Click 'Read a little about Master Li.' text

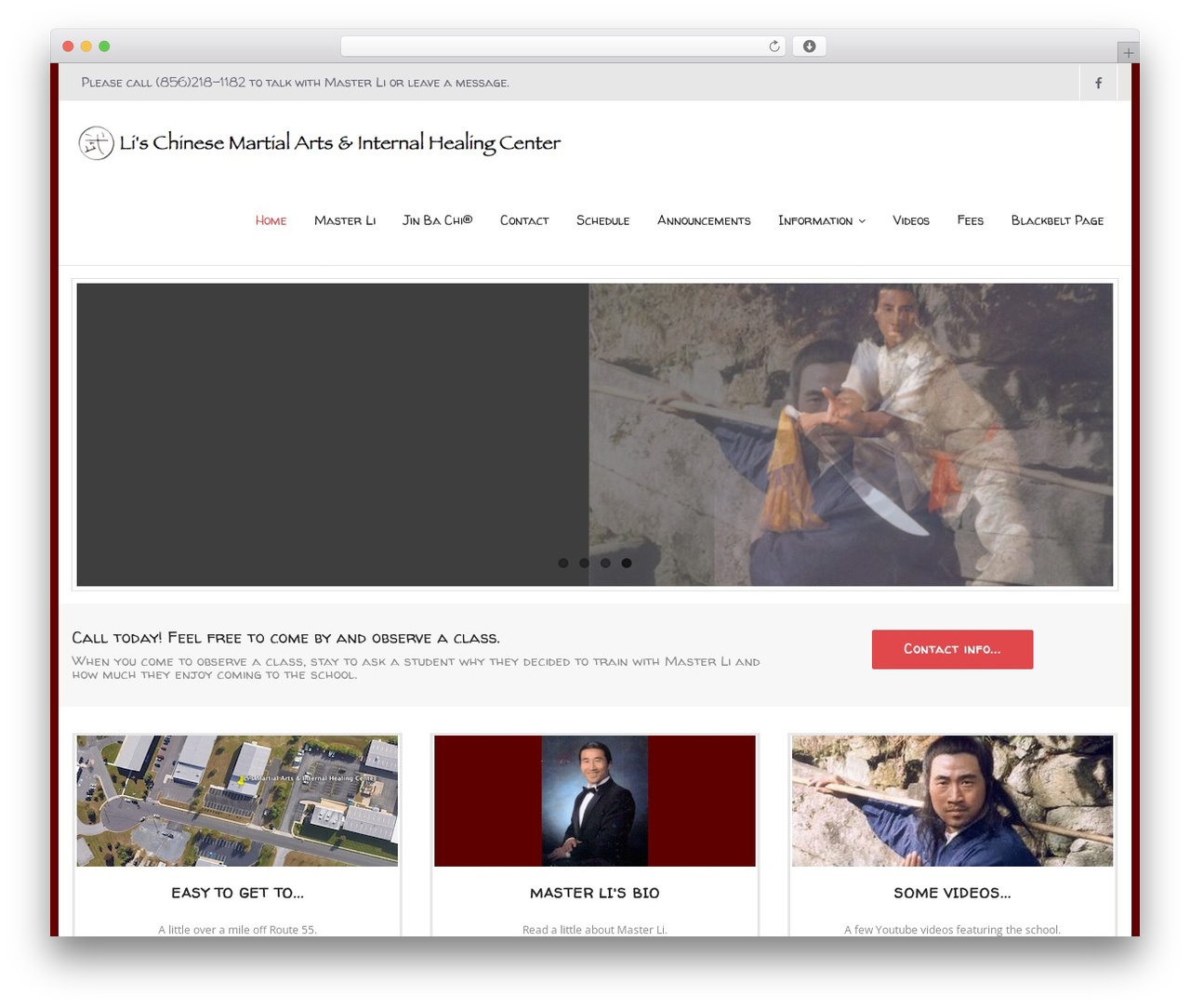click(595, 930)
